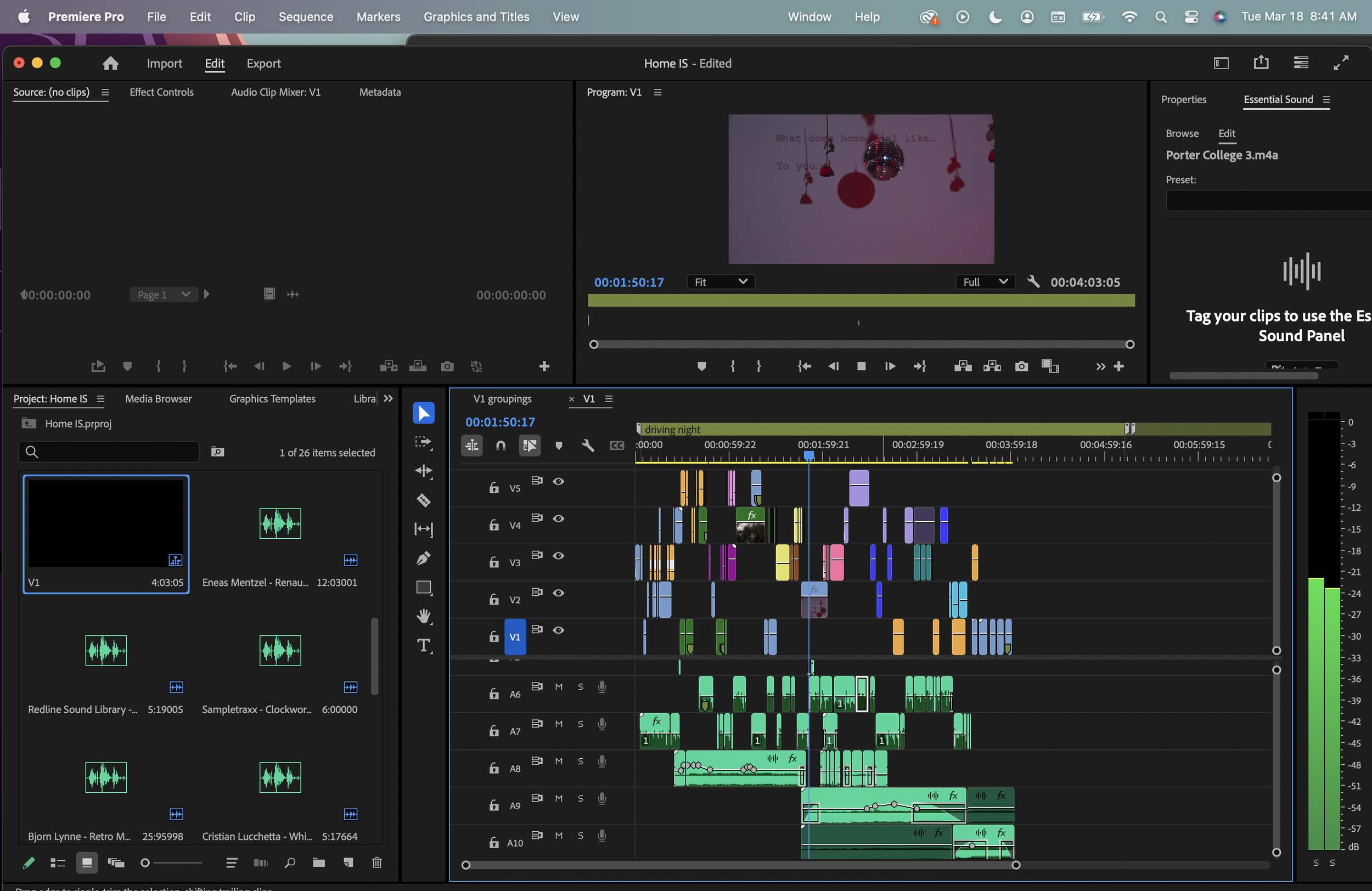Switch to the Export workspace
This screenshot has width=1372, height=891.
[x=263, y=64]
